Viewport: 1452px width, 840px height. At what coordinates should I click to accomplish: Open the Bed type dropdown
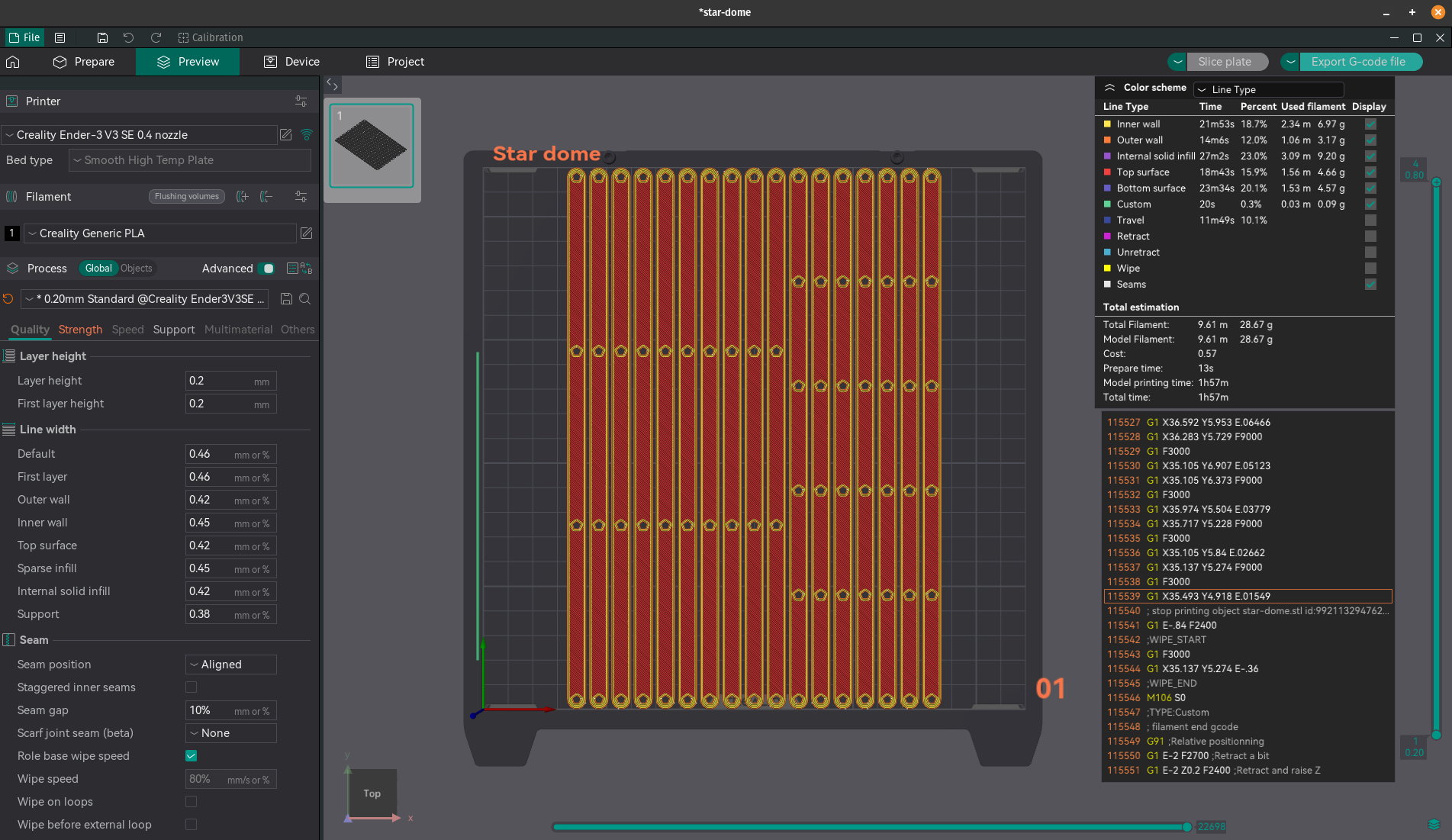[190, 160]
